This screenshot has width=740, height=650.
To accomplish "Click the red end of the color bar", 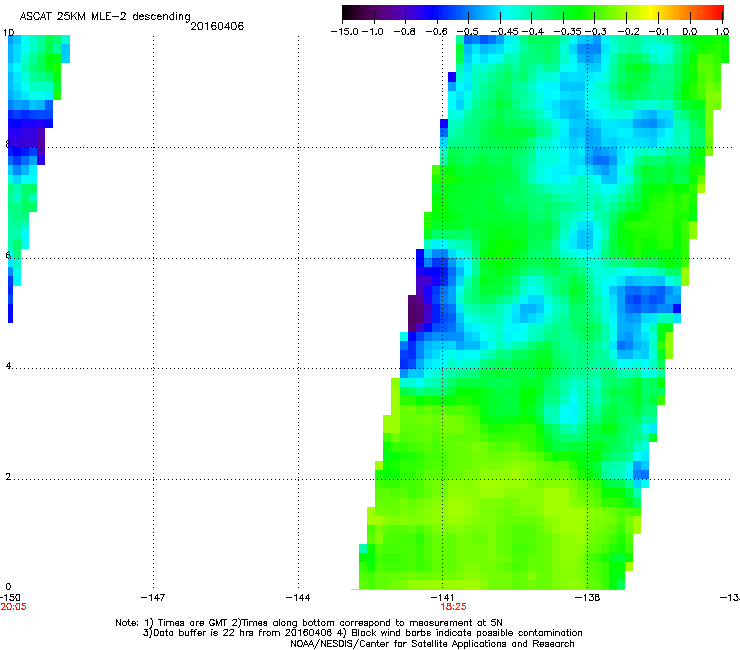I will point(715,12).
